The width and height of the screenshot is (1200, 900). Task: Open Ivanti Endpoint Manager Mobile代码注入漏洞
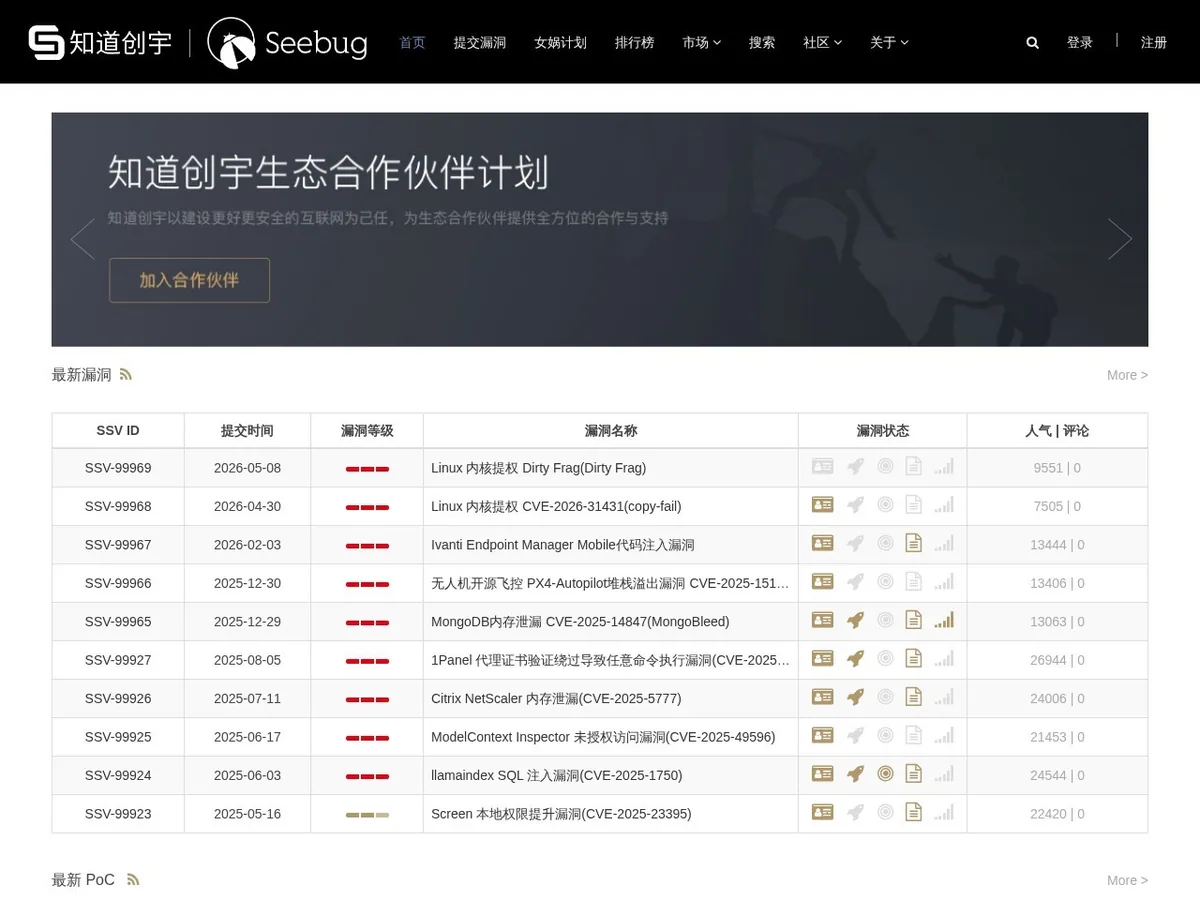point(563,545)
